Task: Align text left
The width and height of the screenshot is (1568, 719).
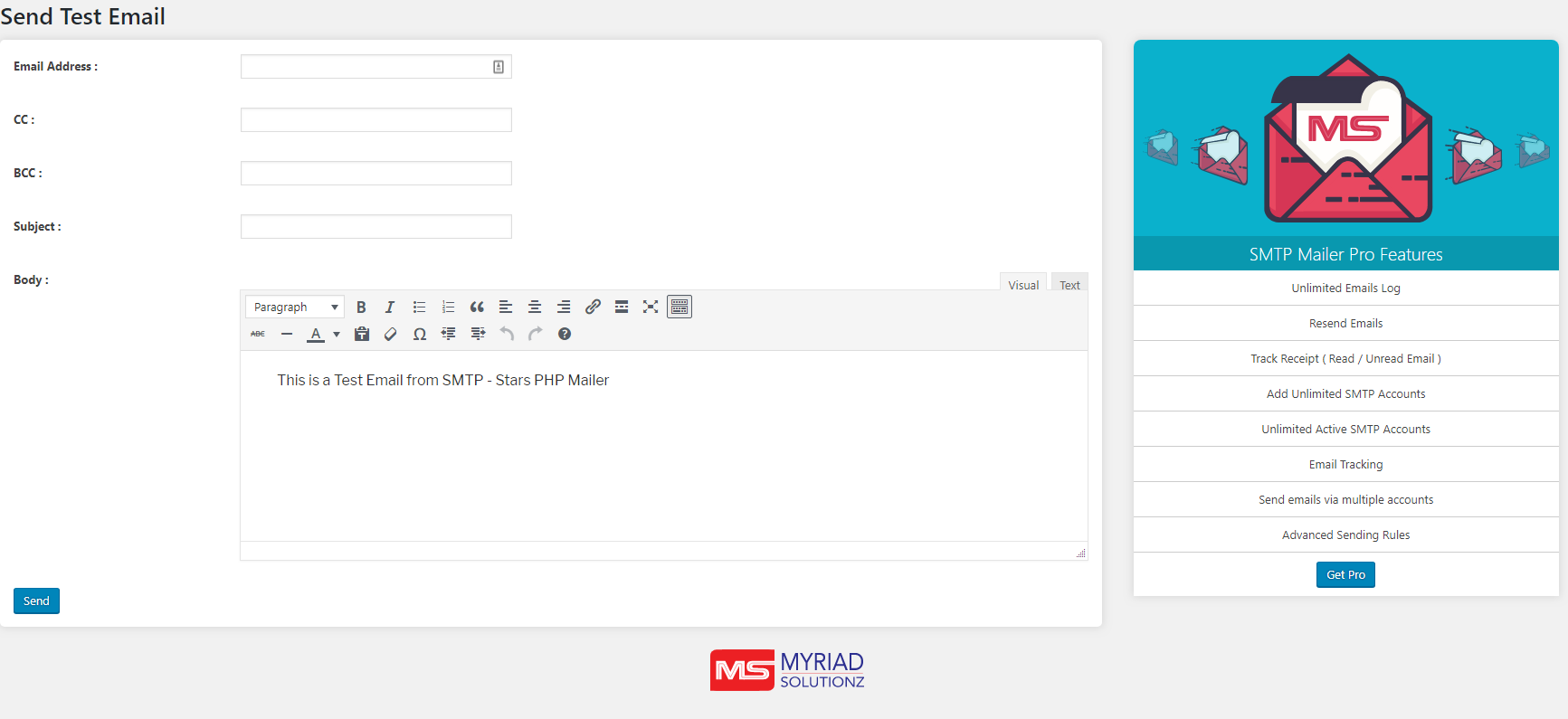Action: pos(506,307)
